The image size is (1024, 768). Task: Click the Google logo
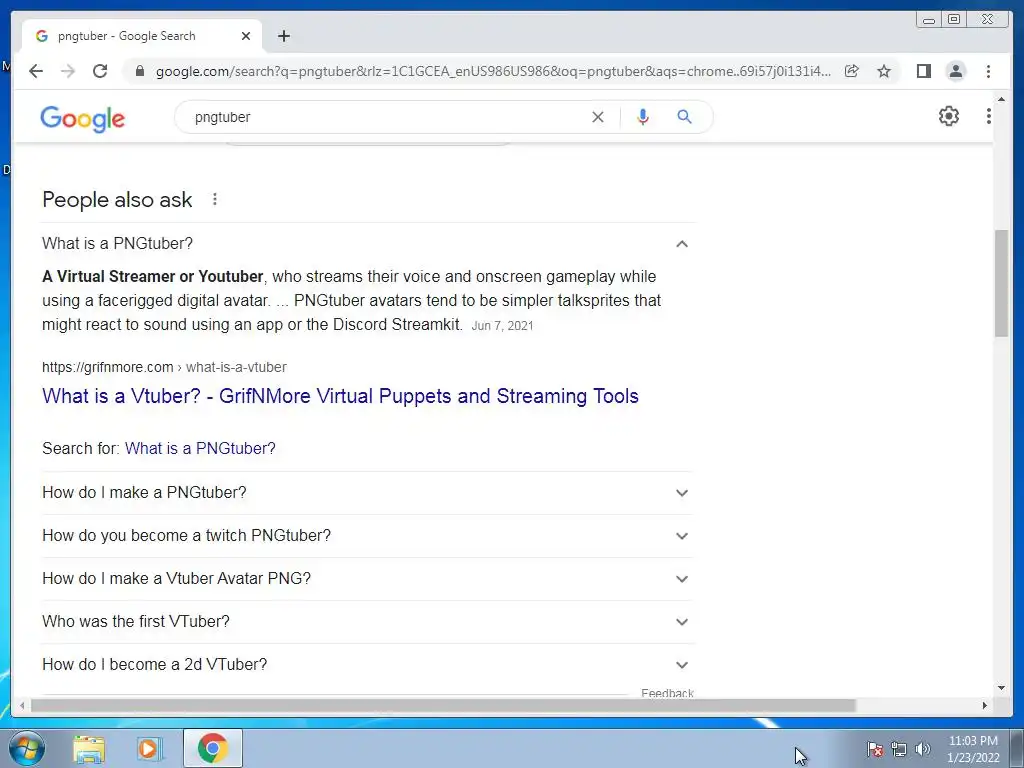click(82, 118)
